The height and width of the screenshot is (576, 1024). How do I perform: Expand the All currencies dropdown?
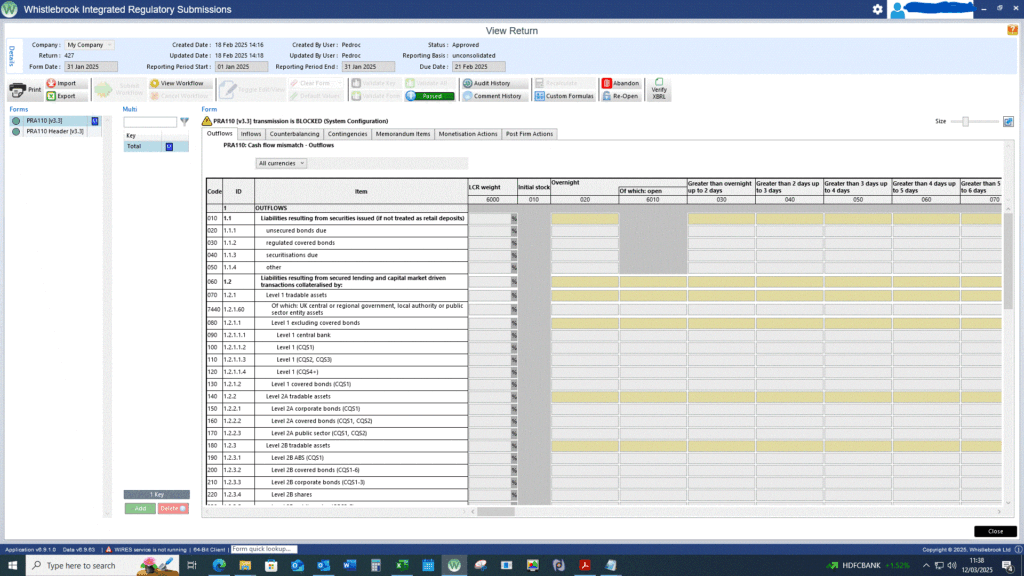282,163
